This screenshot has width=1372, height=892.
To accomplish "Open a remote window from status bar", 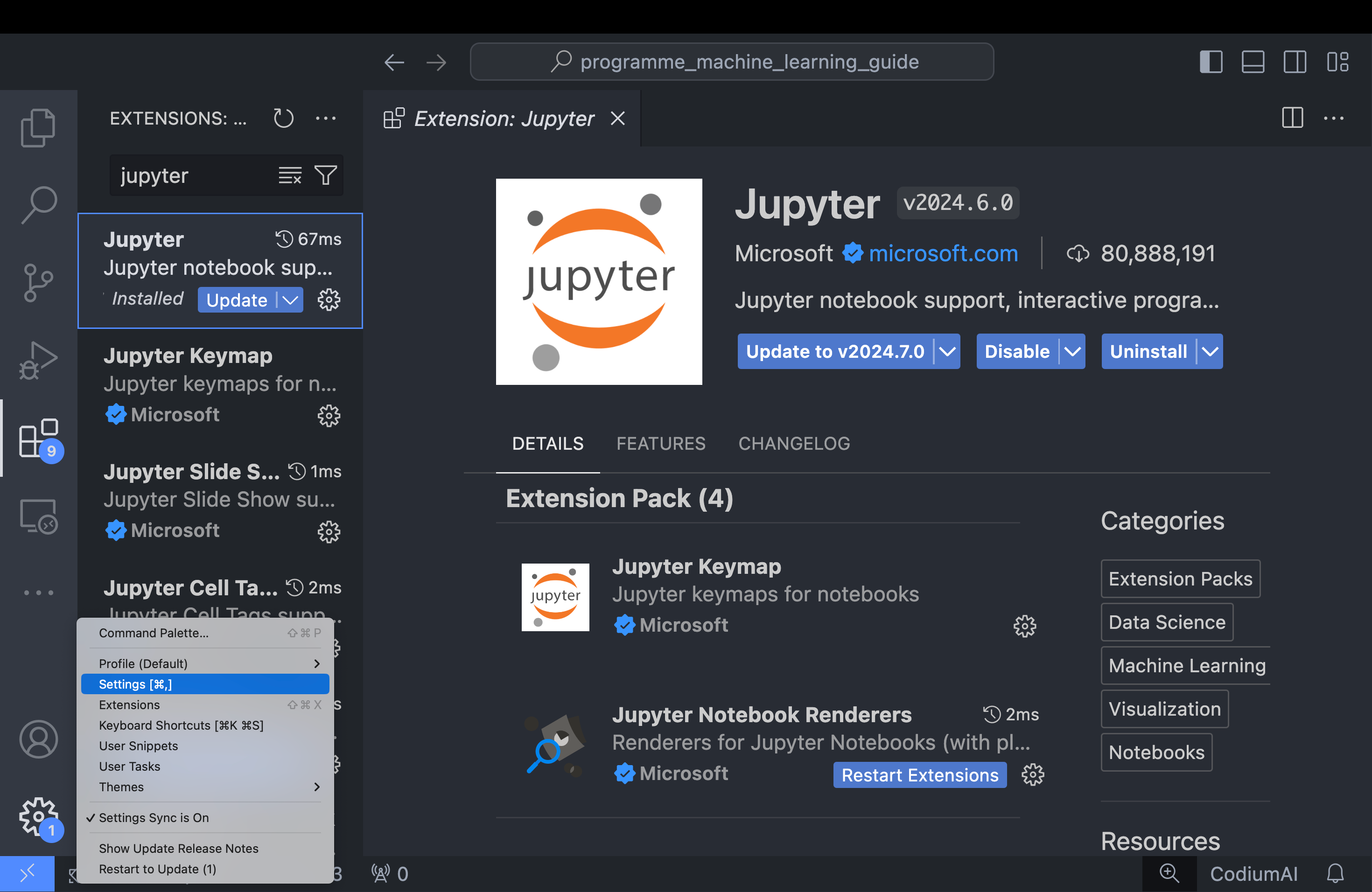I will 27,874.
